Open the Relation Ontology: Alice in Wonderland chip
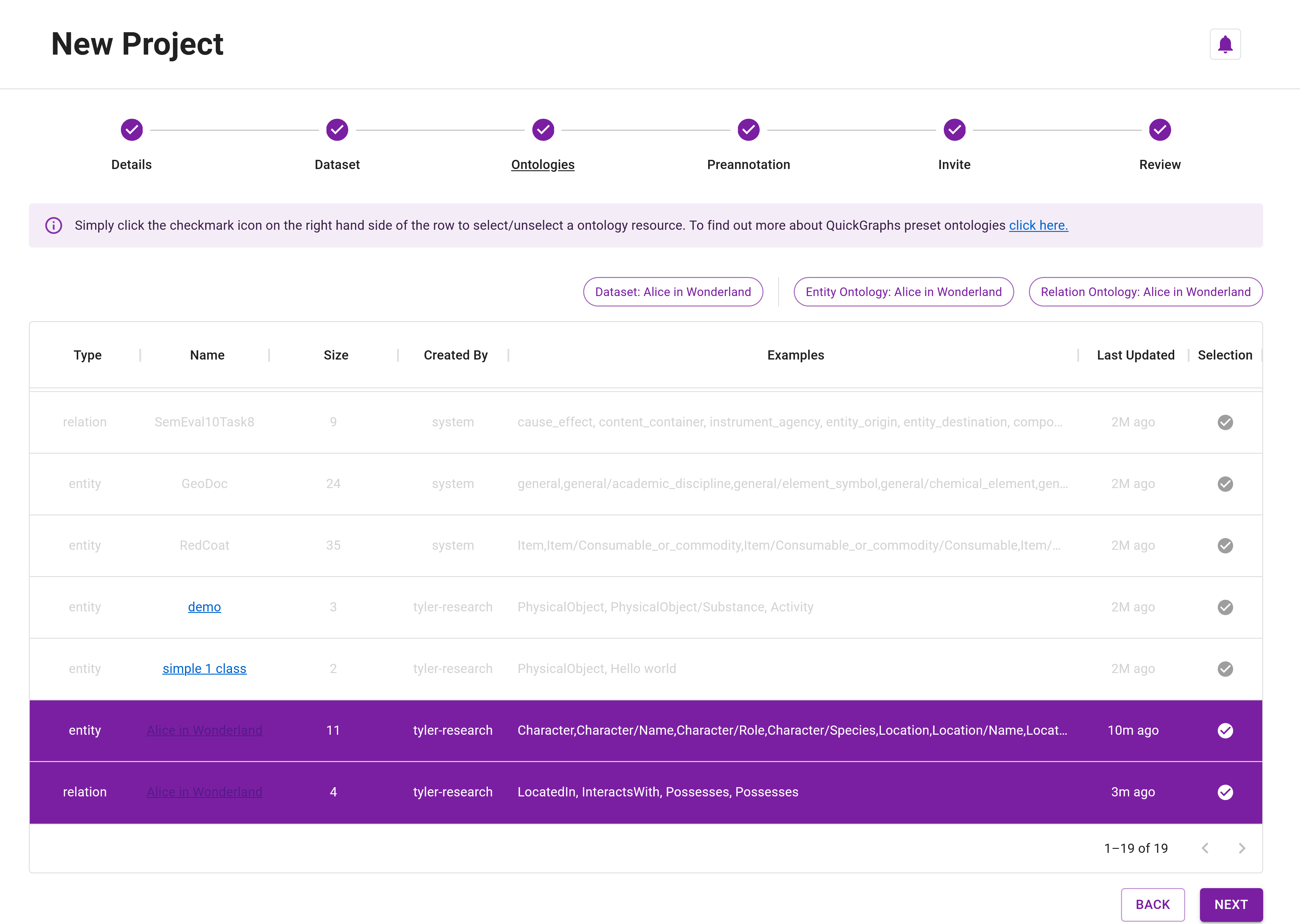This screenshot has width=1300, height=924. pos(1145,291)
